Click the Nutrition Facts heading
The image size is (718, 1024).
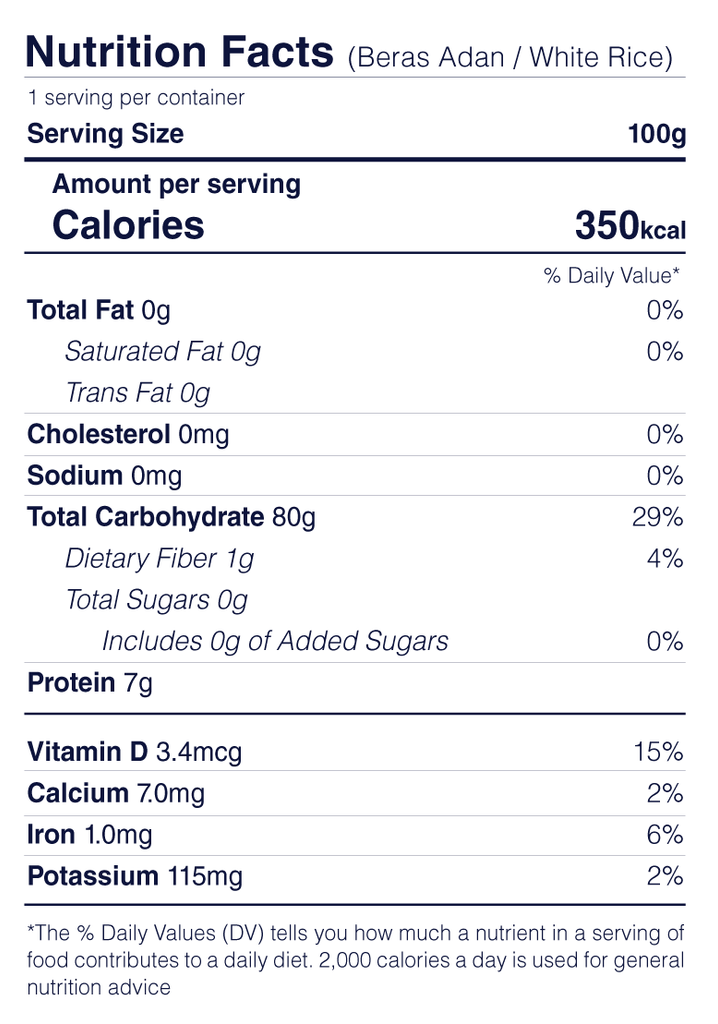coord(179,50)
